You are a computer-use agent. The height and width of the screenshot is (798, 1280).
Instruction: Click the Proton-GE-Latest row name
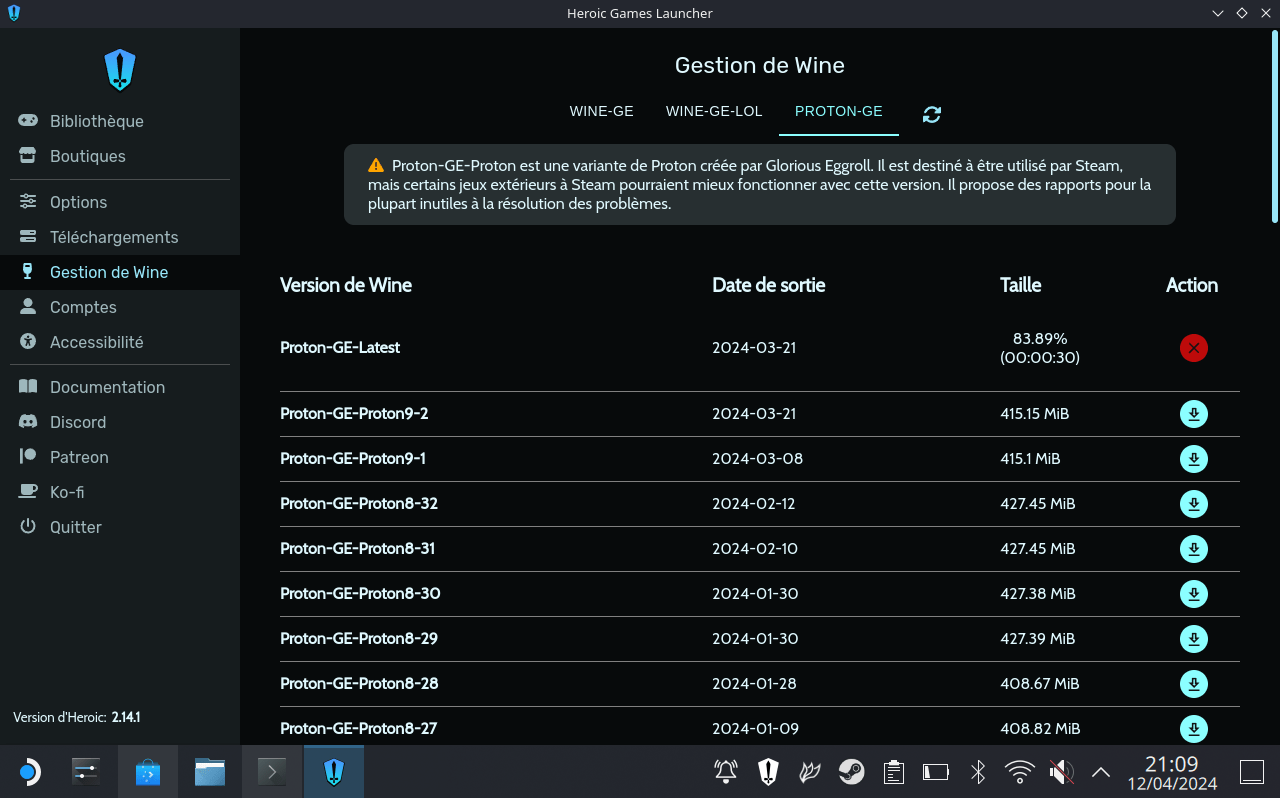[x=340, y=348]
